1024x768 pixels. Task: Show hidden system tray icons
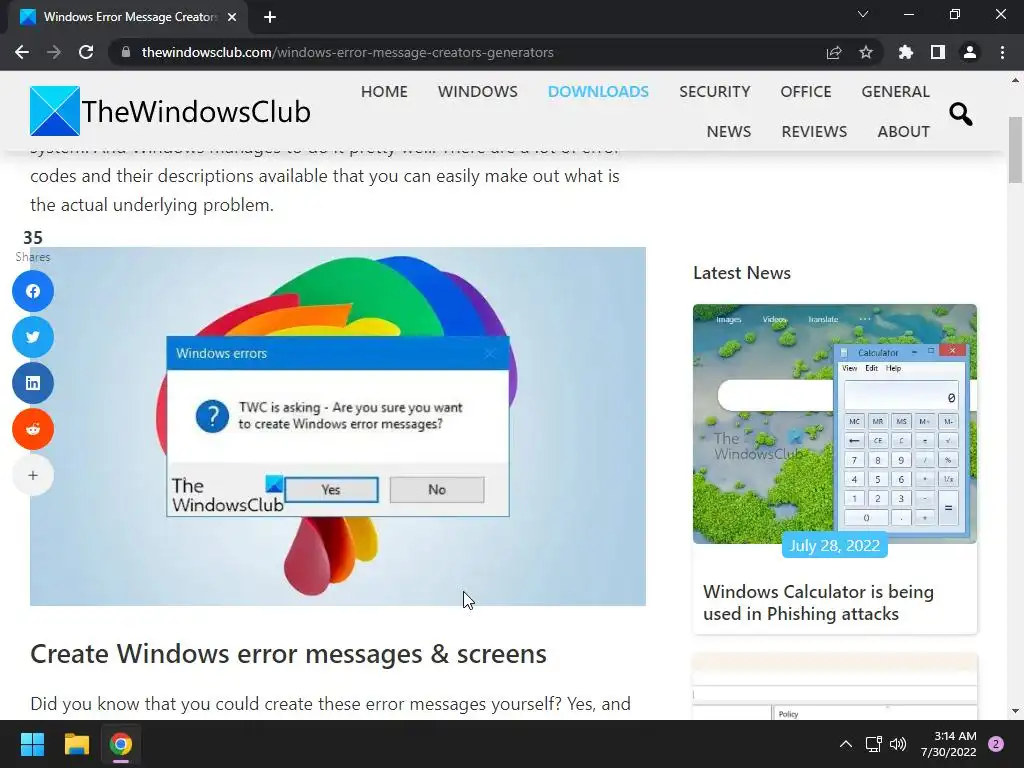coord(845,744)
